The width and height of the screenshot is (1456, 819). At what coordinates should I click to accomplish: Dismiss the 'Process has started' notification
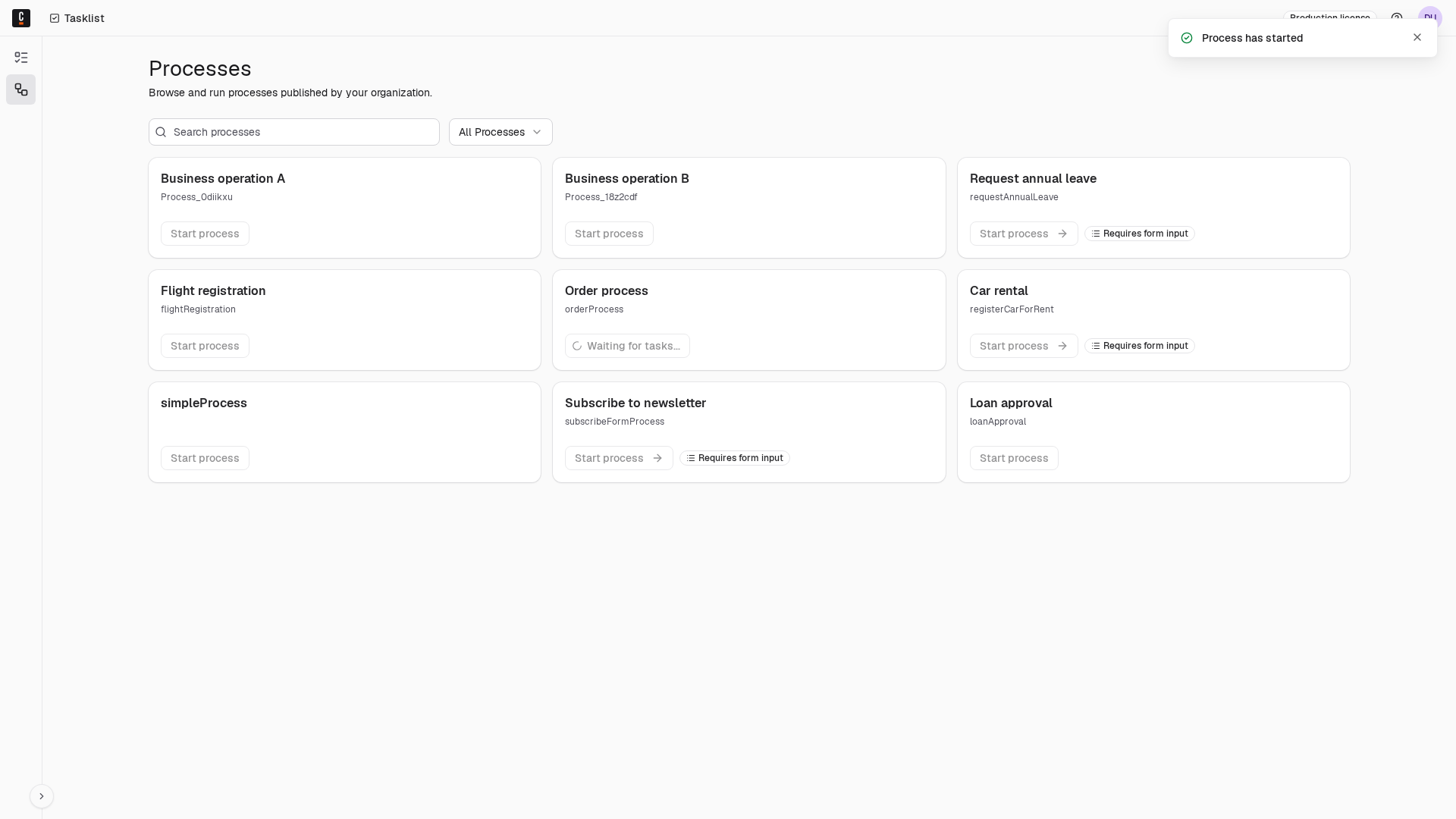1417,37
